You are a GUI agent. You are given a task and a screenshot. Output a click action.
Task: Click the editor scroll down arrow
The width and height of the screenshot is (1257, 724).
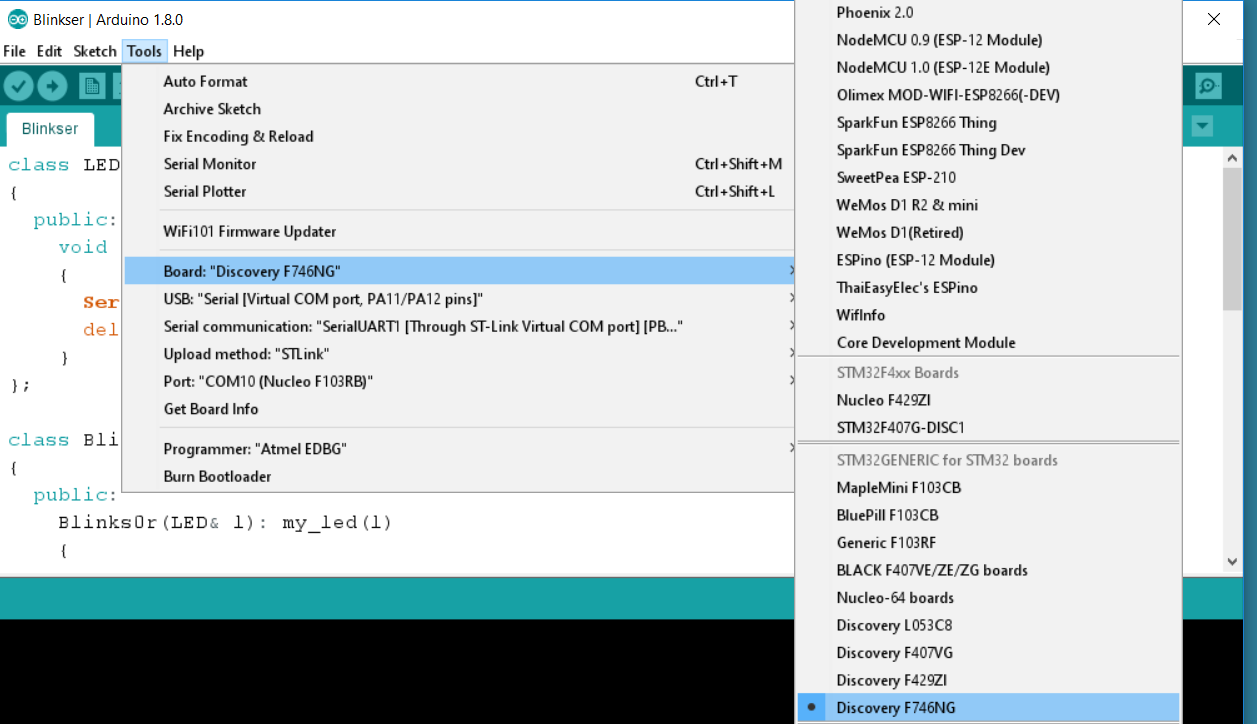(x=1232, y=562)
